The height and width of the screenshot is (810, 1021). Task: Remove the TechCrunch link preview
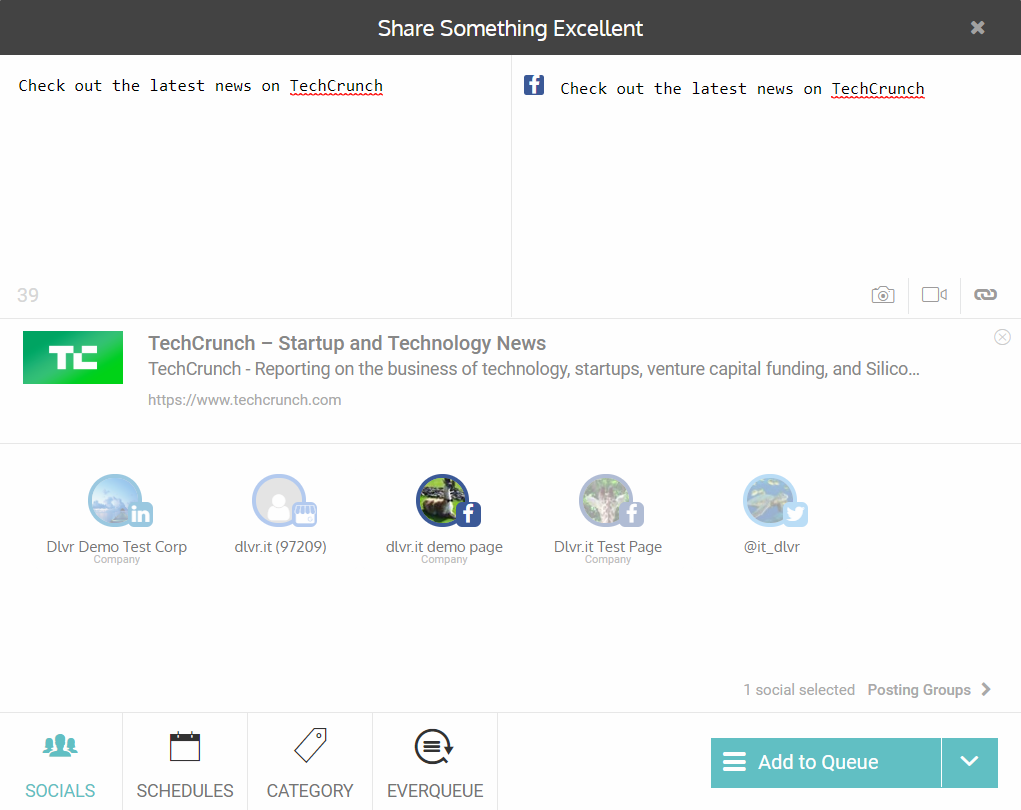click(1002, 337)
